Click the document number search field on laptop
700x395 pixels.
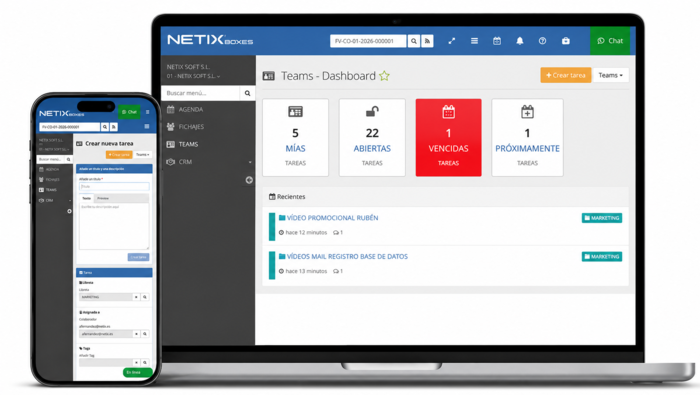coord(368,41)
